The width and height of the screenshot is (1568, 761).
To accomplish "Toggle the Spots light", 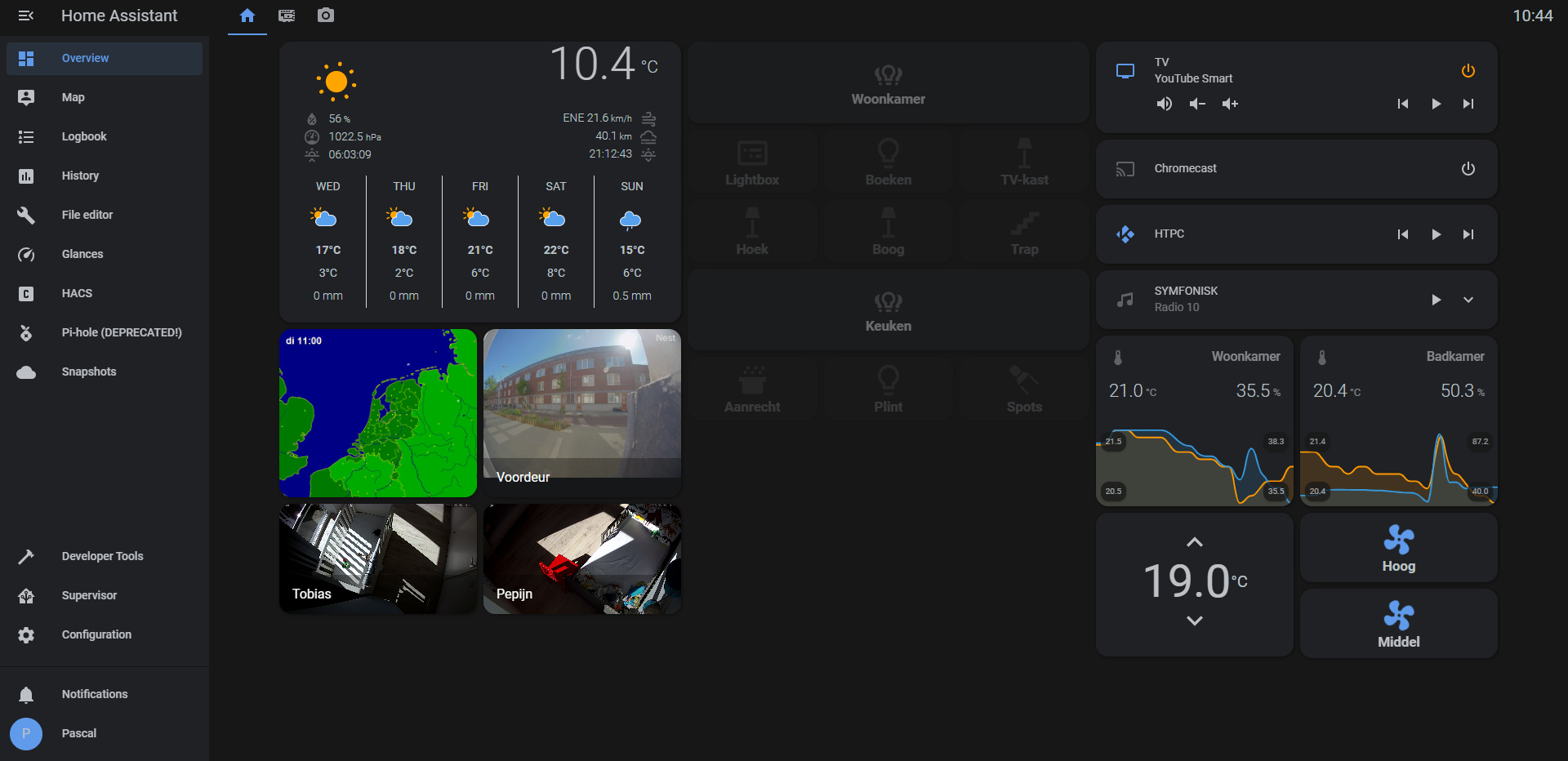I will tap(1024, 389).
